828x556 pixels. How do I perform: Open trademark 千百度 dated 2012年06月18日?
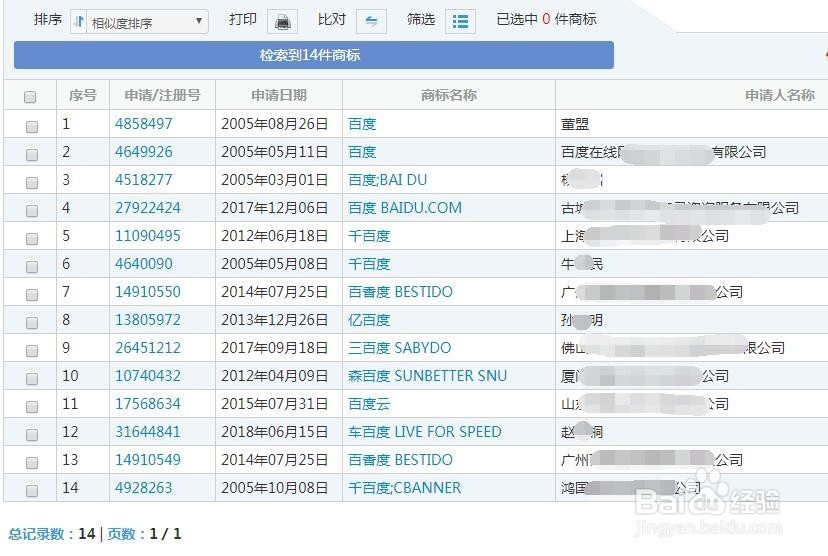point(369,235)
